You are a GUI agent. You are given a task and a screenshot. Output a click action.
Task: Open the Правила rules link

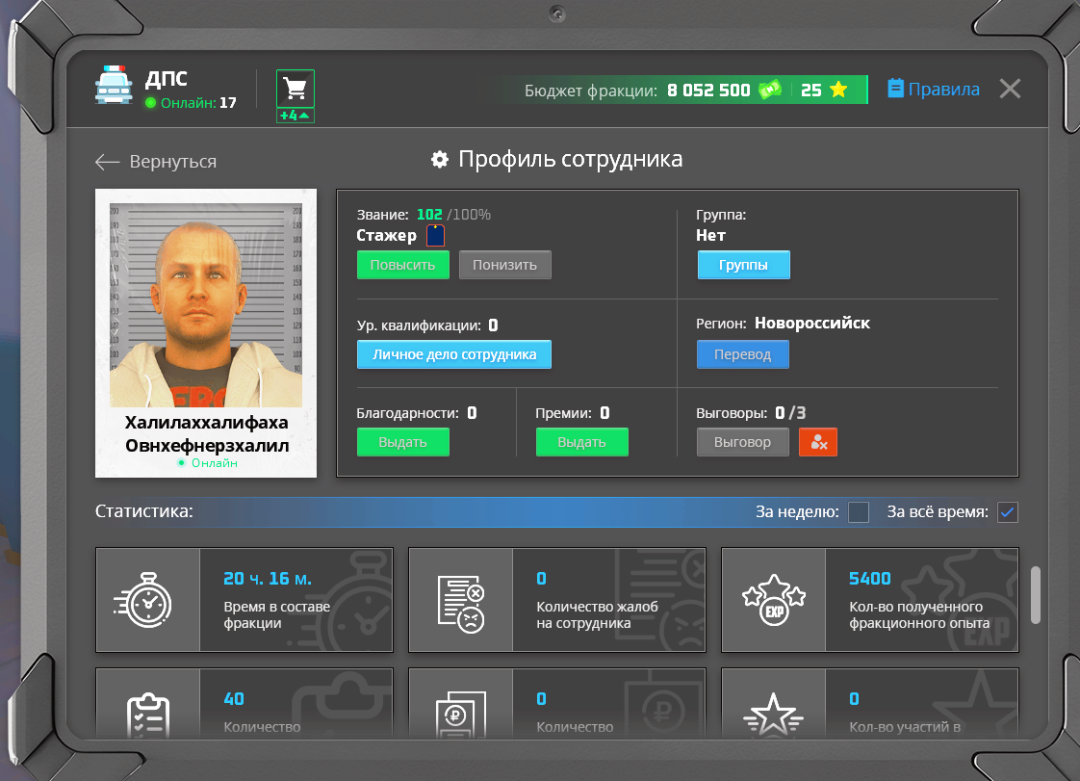933,90
